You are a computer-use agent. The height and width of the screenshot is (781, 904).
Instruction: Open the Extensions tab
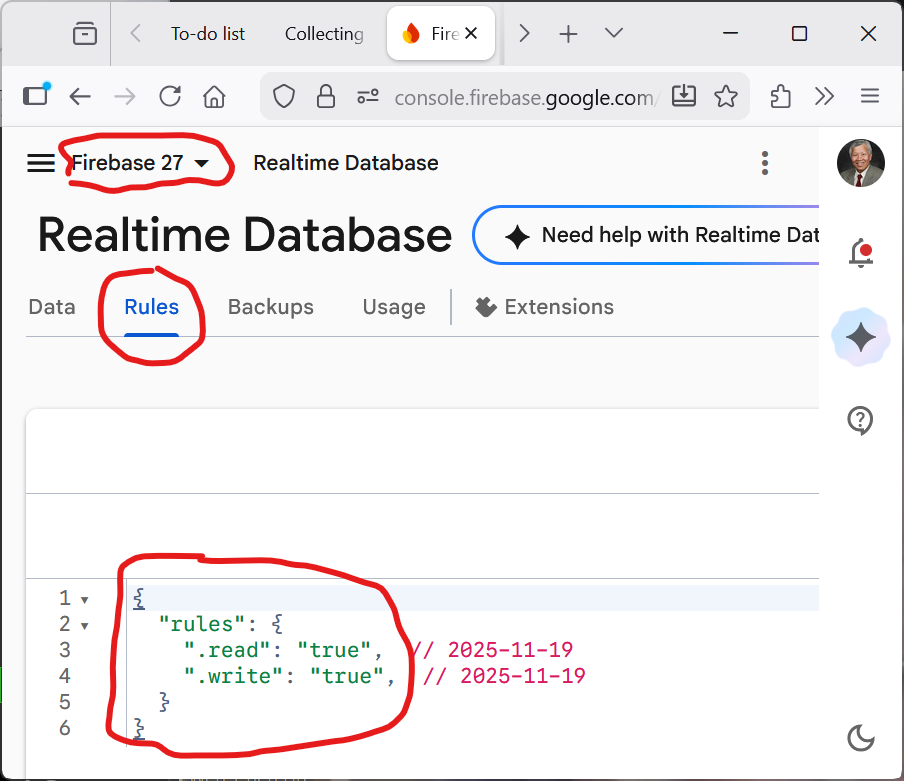pyautogui.click(x=545, y=307)
